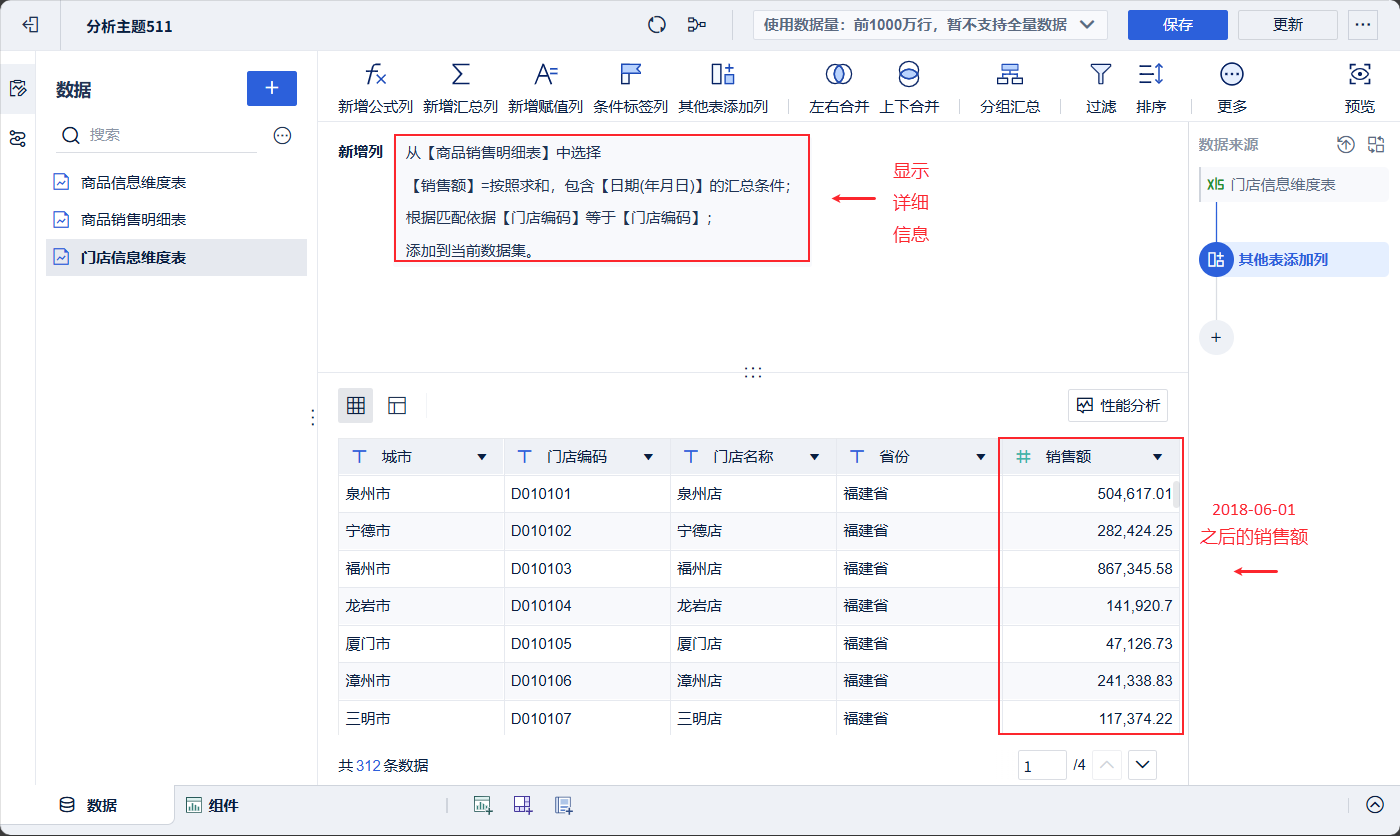Switch to the data grid view

coord(355,405)
